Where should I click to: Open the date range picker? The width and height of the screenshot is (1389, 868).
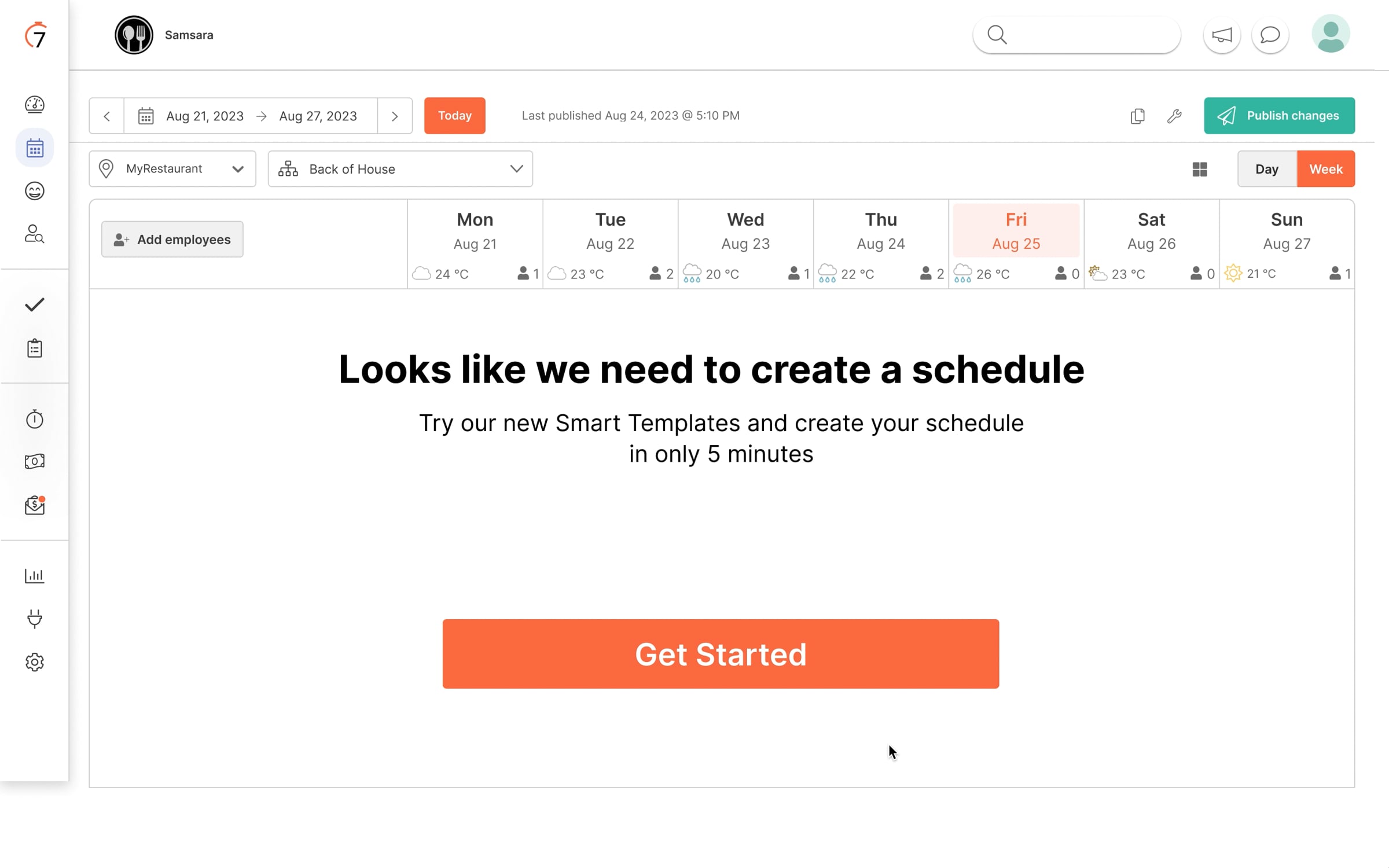[251, 116]
